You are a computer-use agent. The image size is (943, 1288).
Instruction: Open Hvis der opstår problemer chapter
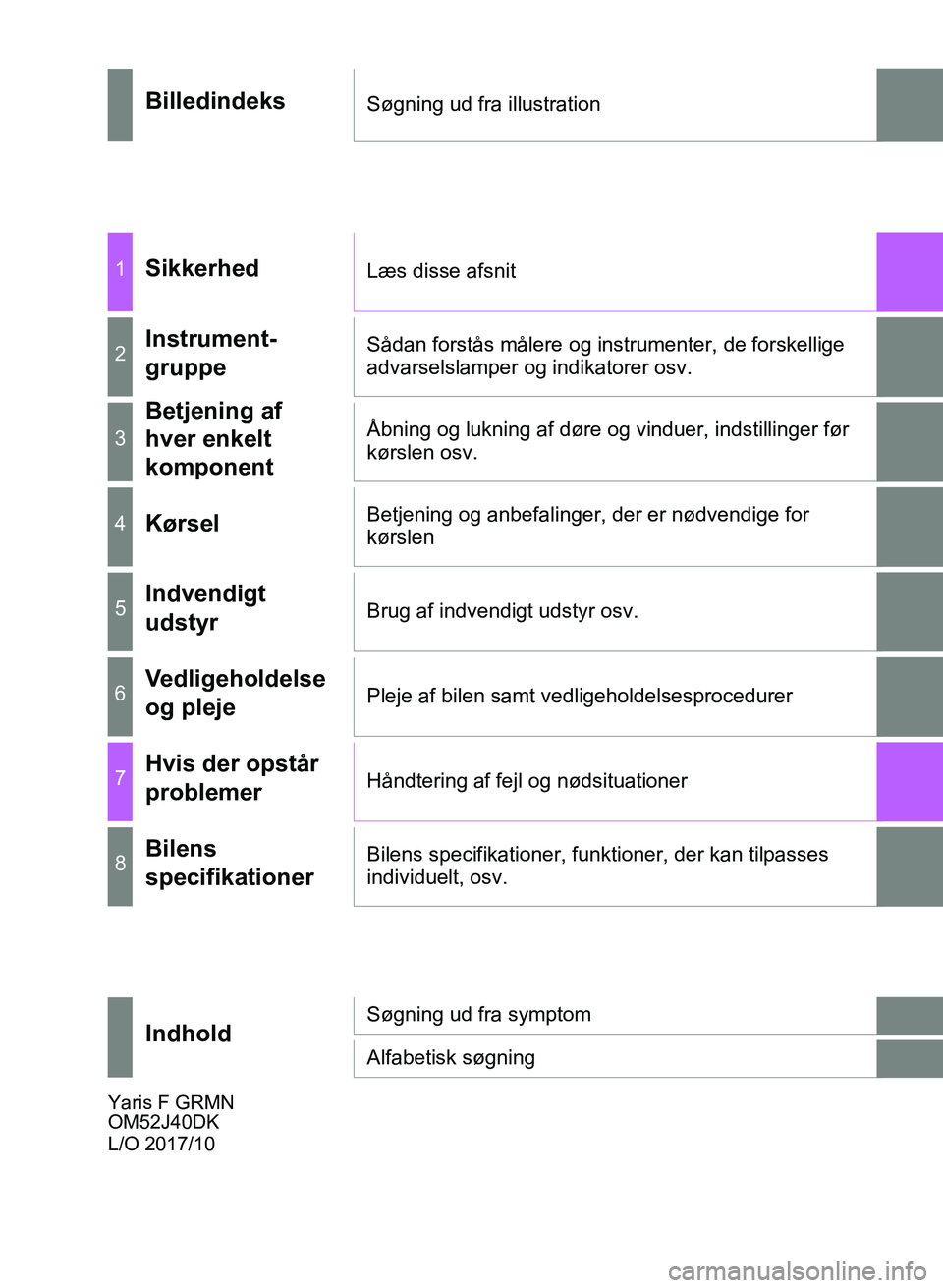point(232,778)
